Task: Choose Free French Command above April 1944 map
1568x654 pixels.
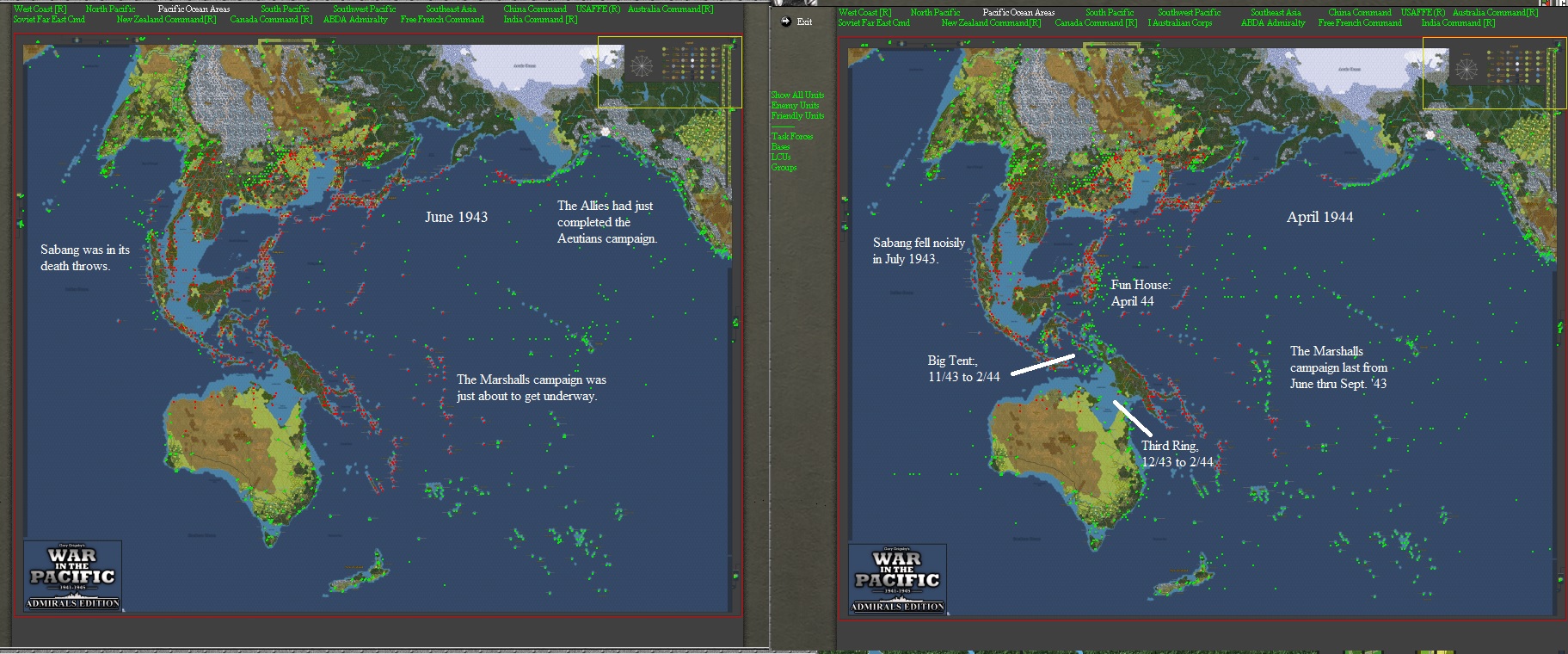Action: [x=1360, y=23]
